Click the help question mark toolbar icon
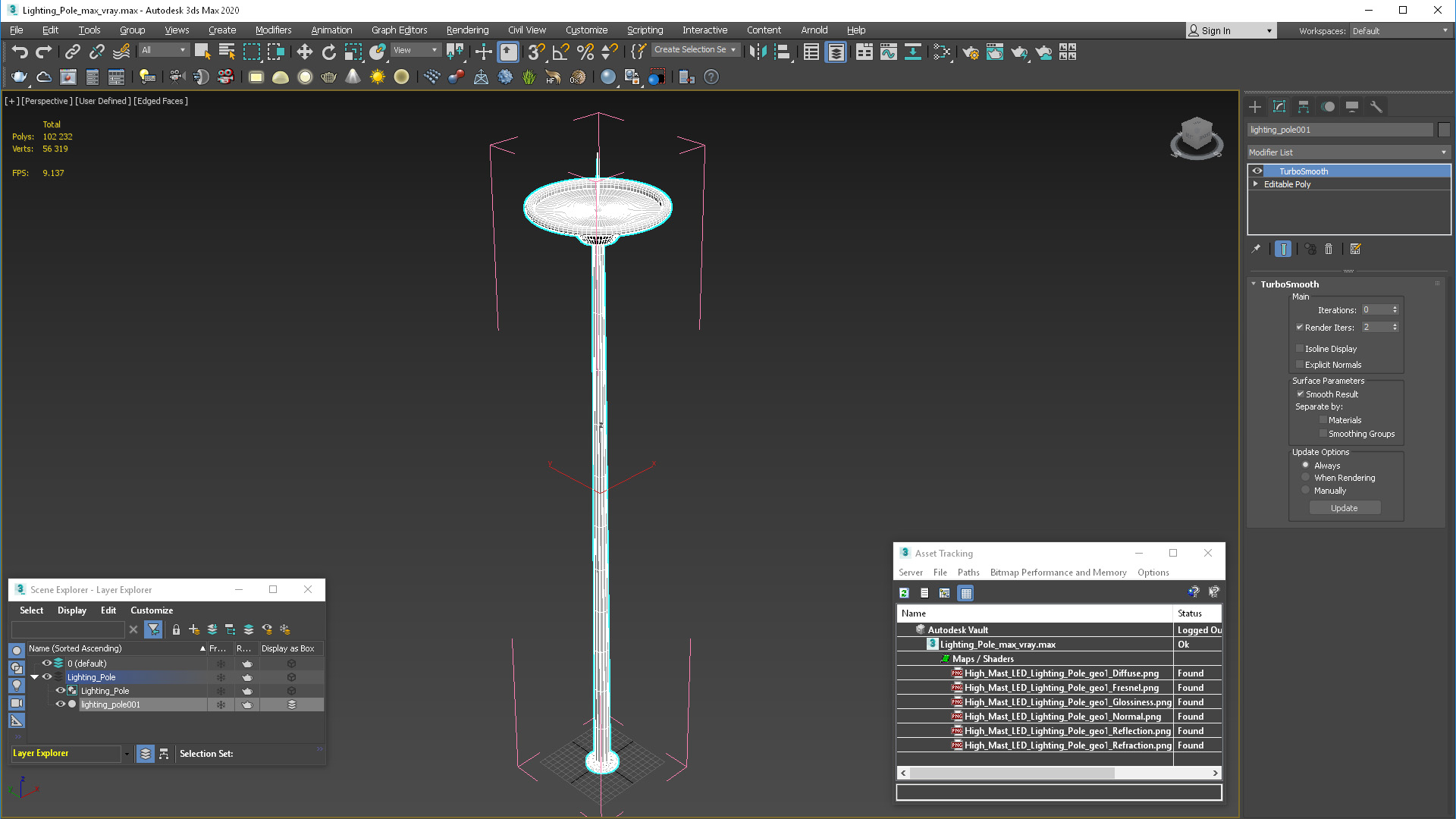This screenshot has width=1456, height=819. (711, 77)
